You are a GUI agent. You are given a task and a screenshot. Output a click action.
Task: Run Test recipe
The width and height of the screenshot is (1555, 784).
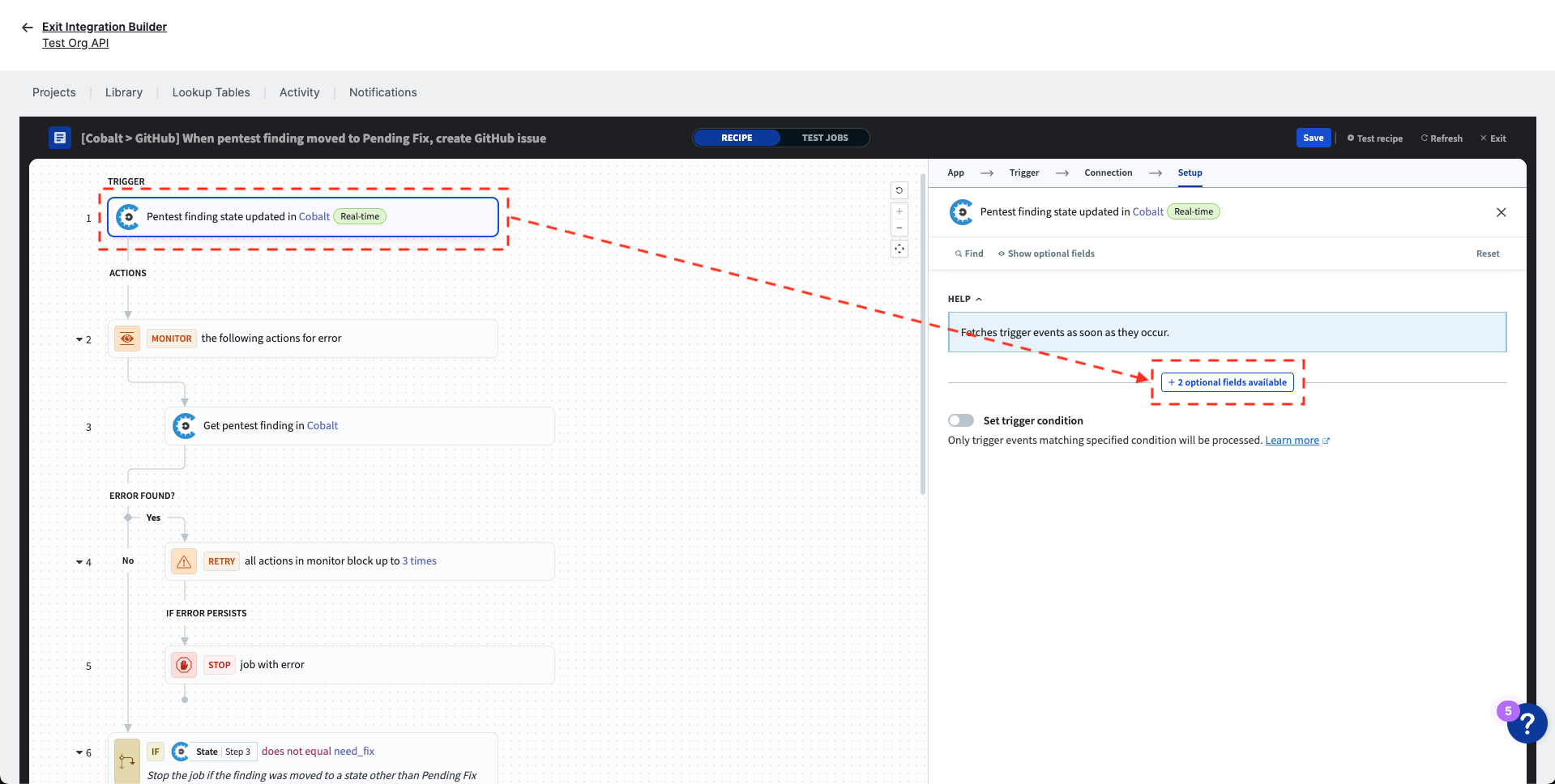[1375, 138]
